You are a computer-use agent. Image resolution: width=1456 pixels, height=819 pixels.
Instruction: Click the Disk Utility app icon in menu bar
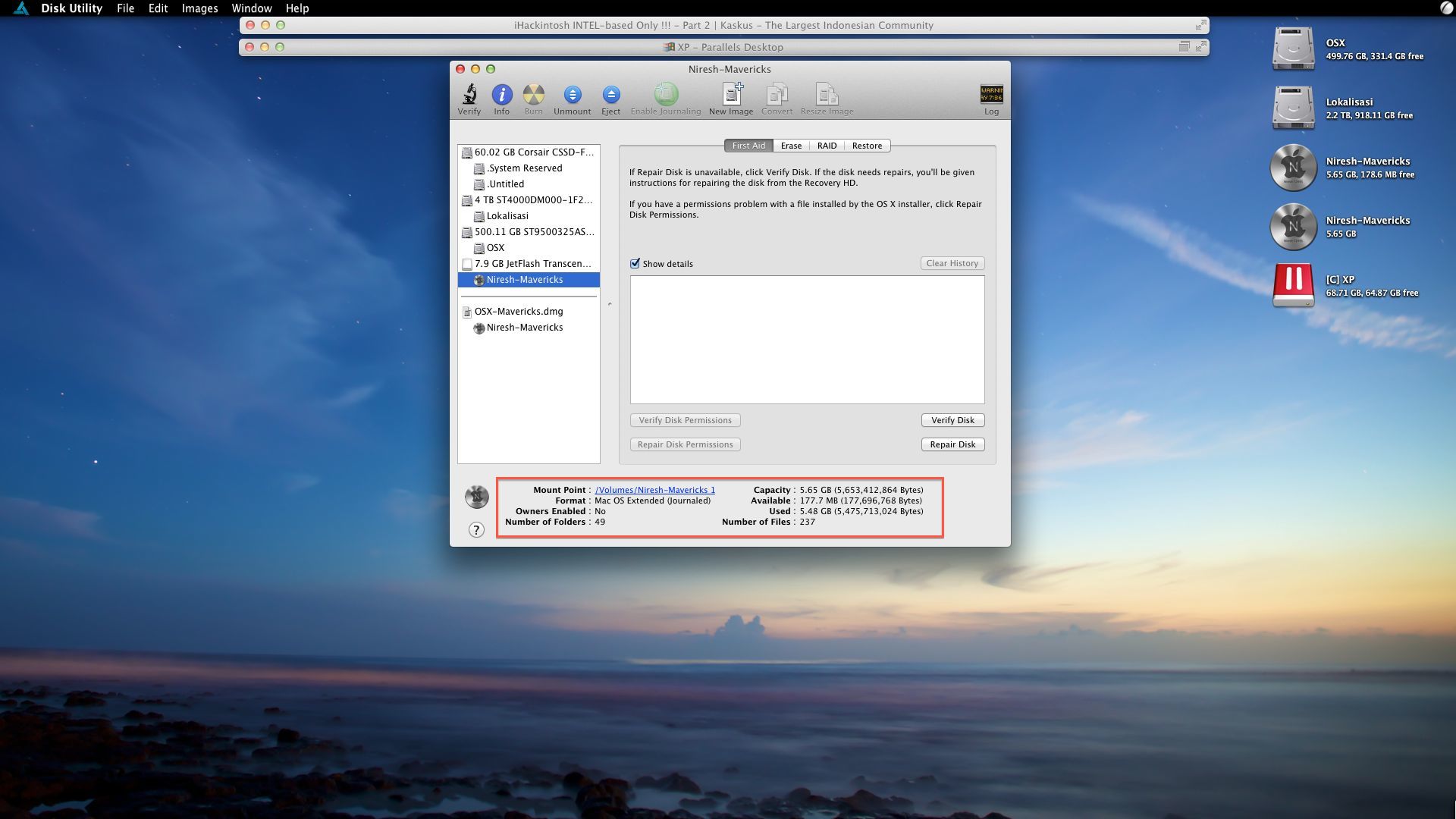click(21, 8)
